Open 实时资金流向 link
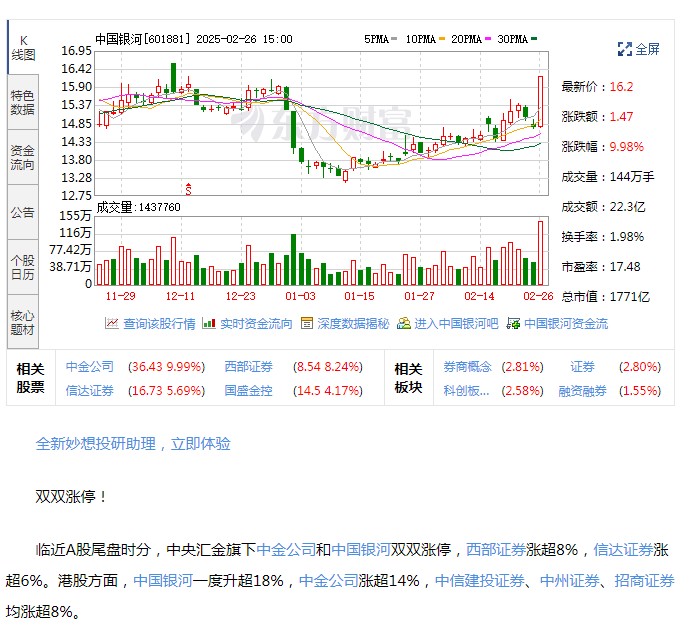The width and height of the screenshot is (695, 633). [x=256, y=324]
